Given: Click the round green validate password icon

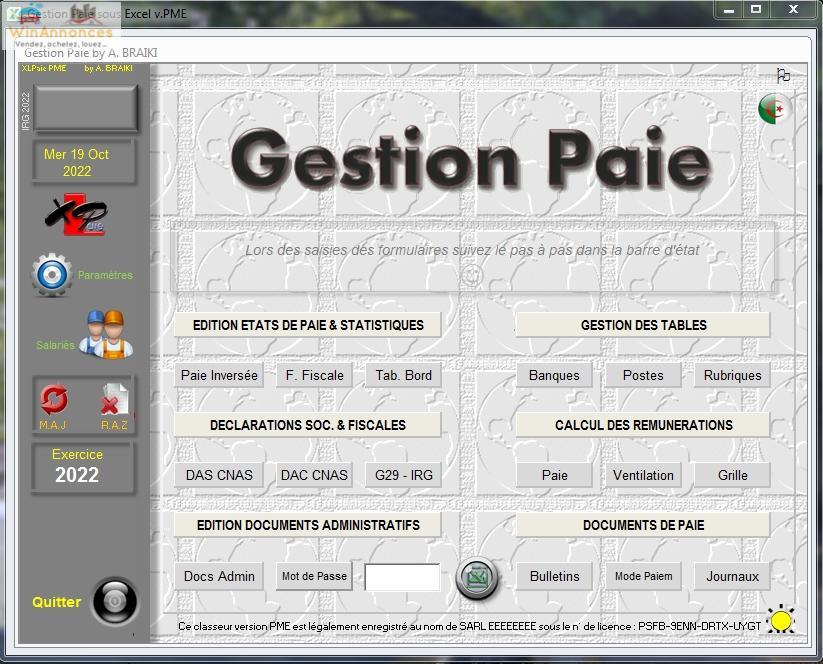Looking at the screenshot, I should click(x=477, y=577).
